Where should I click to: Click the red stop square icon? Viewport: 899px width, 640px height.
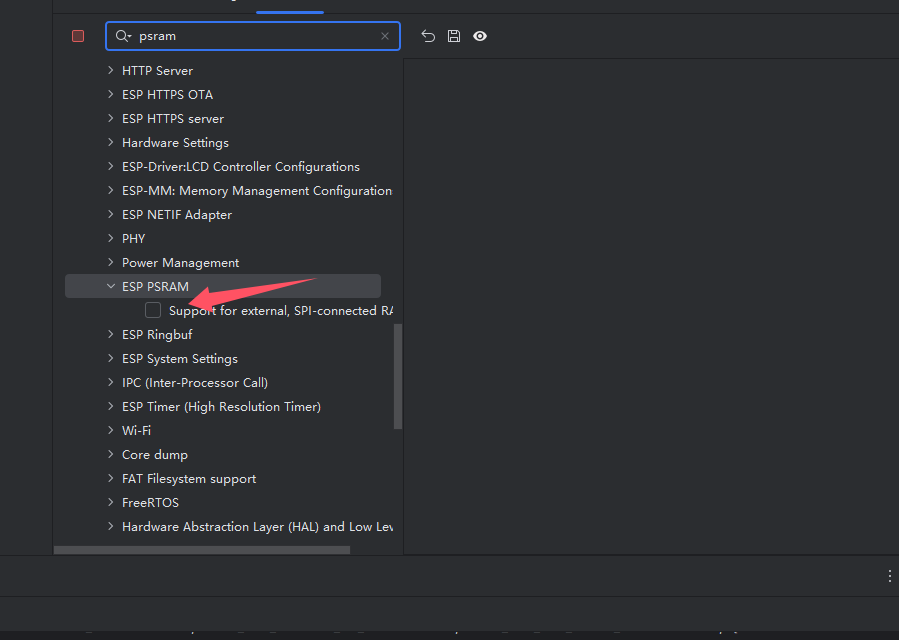tap(78, 36)
